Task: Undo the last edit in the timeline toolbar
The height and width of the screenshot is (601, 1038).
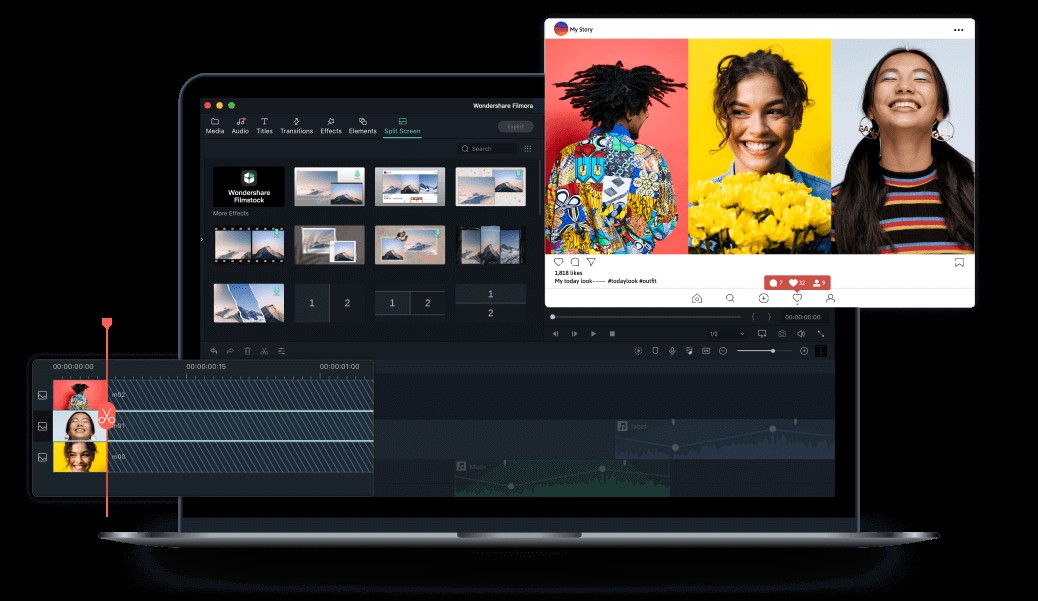Action: click(215, 350)
